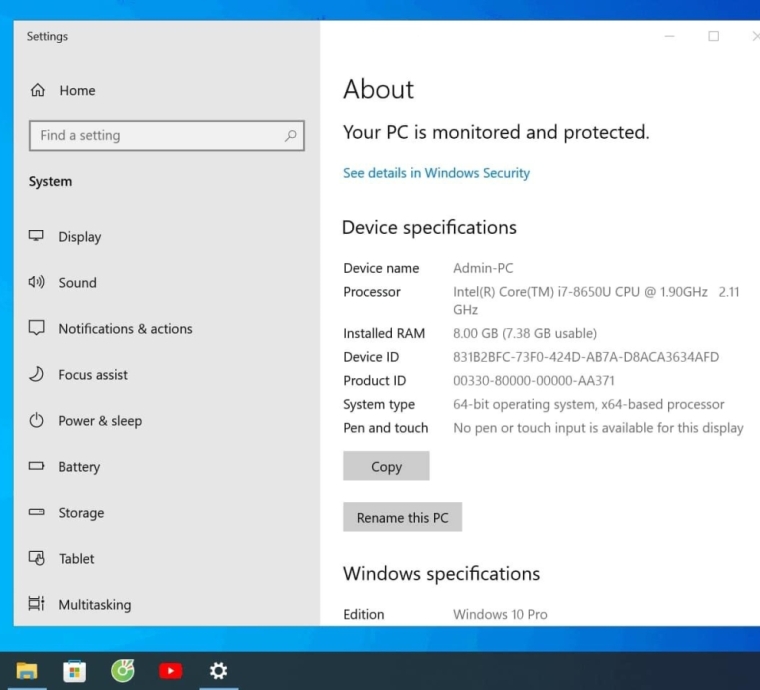Open YouTube from the taskbar

[171, 671]
